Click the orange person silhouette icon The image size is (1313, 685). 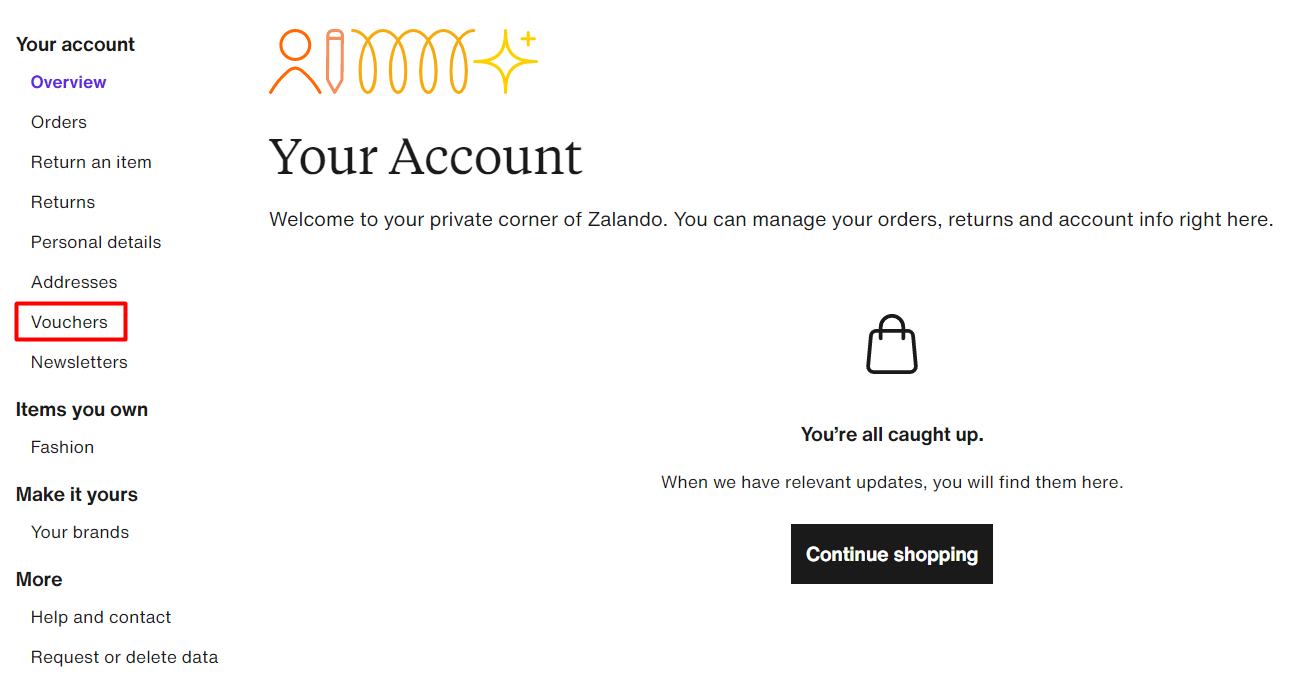295,62
